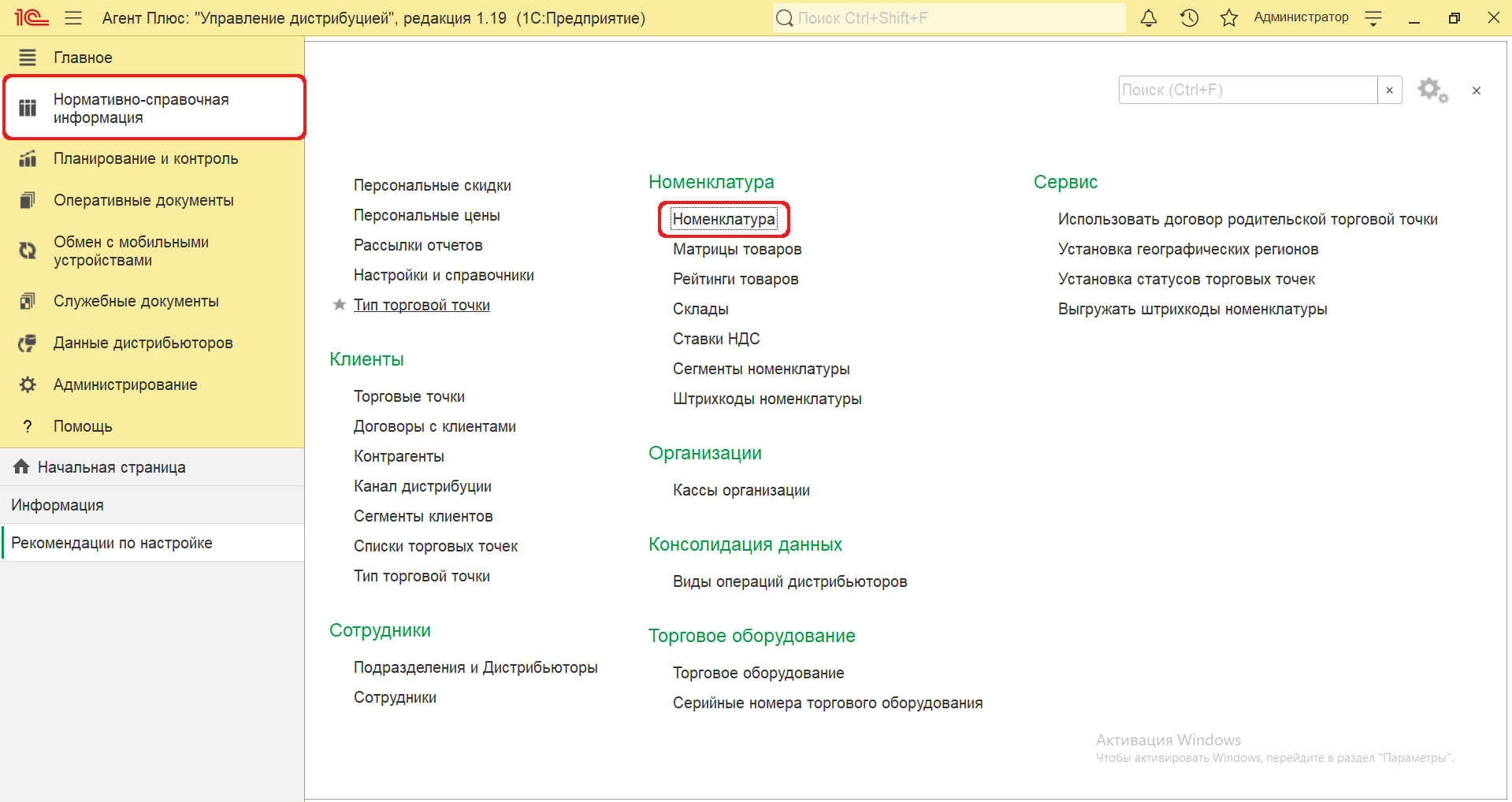This screenshot has height=802, width=1512.
Task: Open Виды операций дистрибьюторов
Action: (x=789, y=581)
